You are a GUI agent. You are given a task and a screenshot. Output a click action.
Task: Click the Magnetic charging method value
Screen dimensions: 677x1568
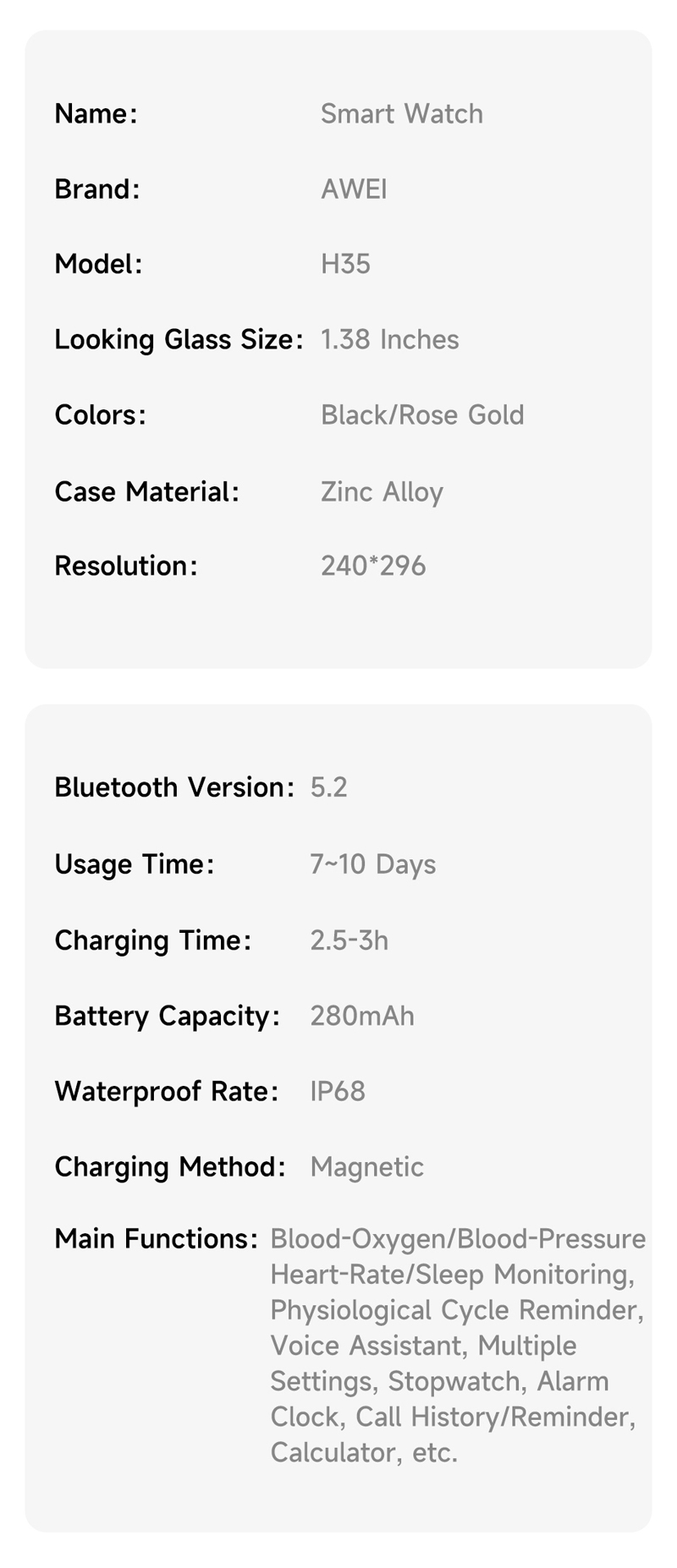pos(366,1167)
